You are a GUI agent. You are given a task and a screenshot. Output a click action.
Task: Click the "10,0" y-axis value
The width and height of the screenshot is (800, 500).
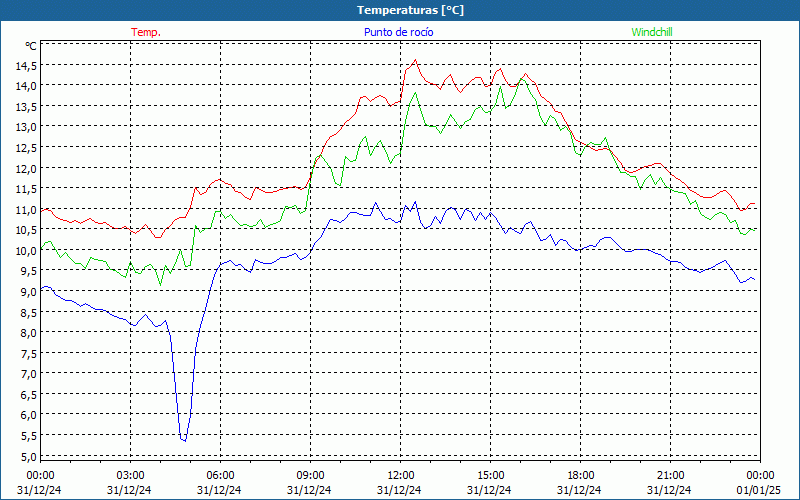point(27,251)
